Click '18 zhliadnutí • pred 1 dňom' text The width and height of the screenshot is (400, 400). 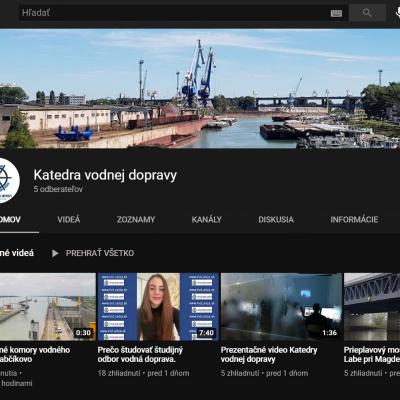pos(143,373)
